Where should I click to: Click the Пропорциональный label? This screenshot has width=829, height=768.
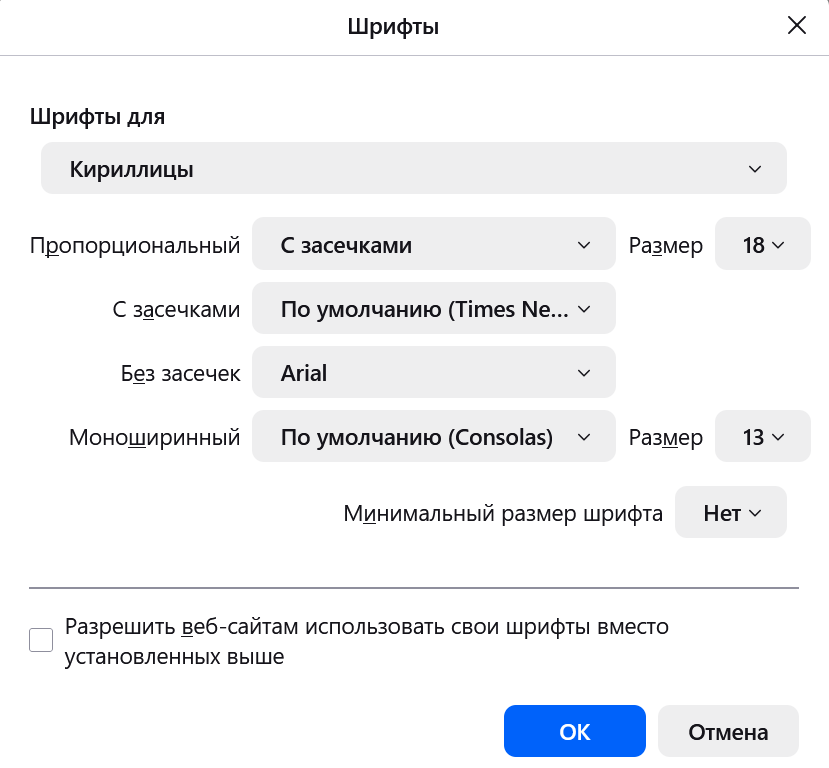click(x=135, y=245)
